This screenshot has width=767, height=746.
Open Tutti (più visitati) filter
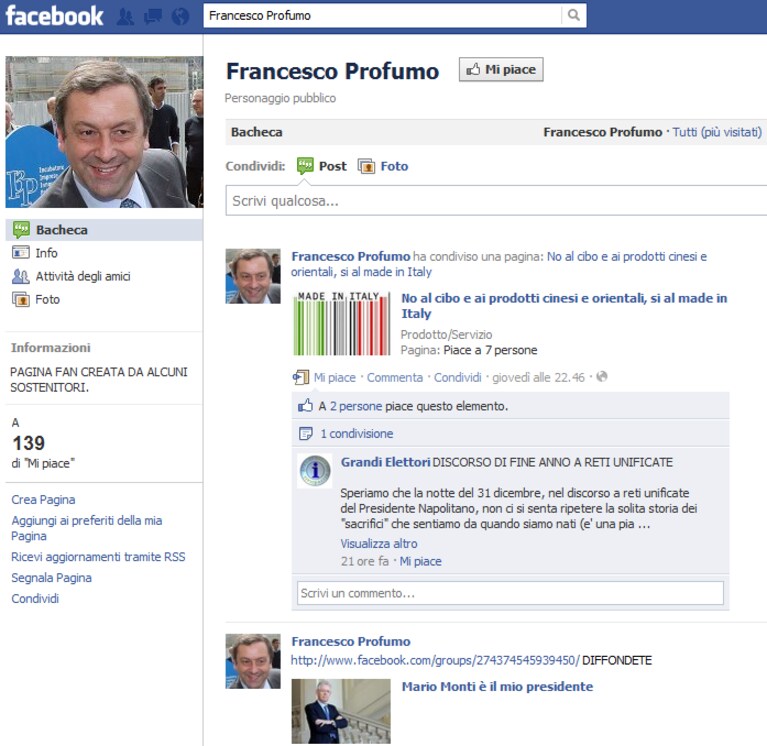tap(717, 132)
